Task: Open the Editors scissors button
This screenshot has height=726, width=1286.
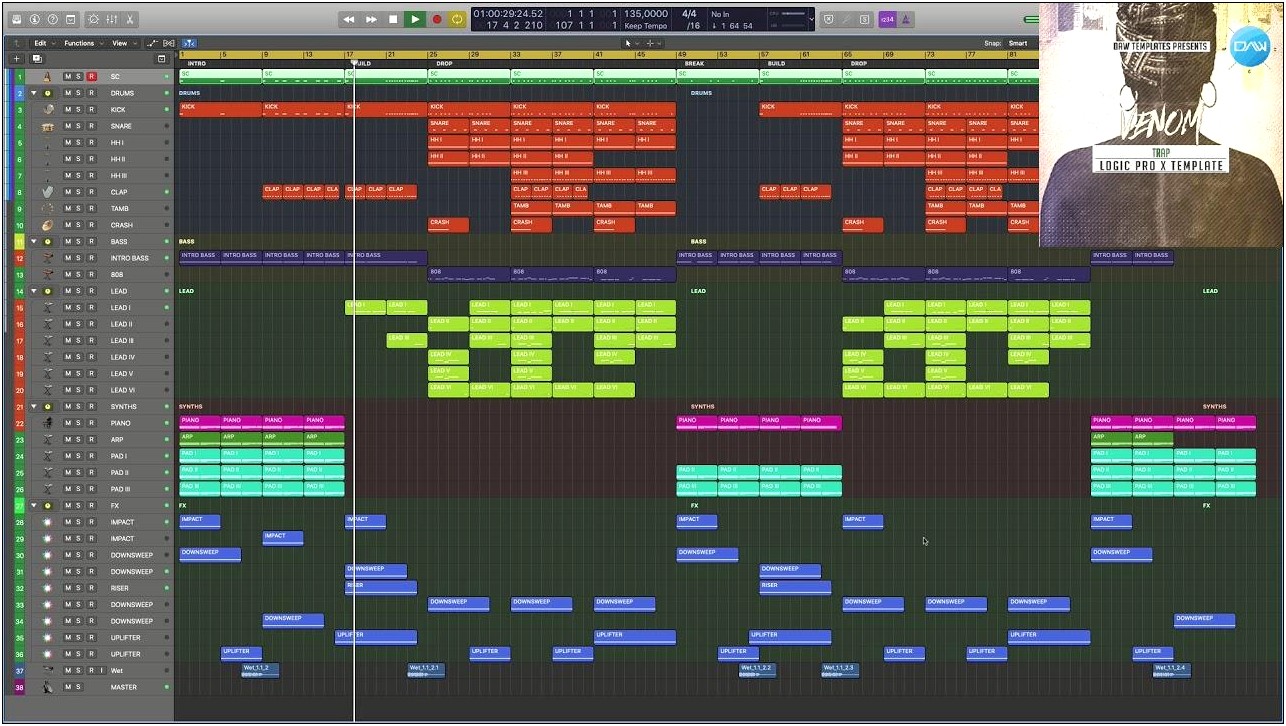Action: coord(130,19)
